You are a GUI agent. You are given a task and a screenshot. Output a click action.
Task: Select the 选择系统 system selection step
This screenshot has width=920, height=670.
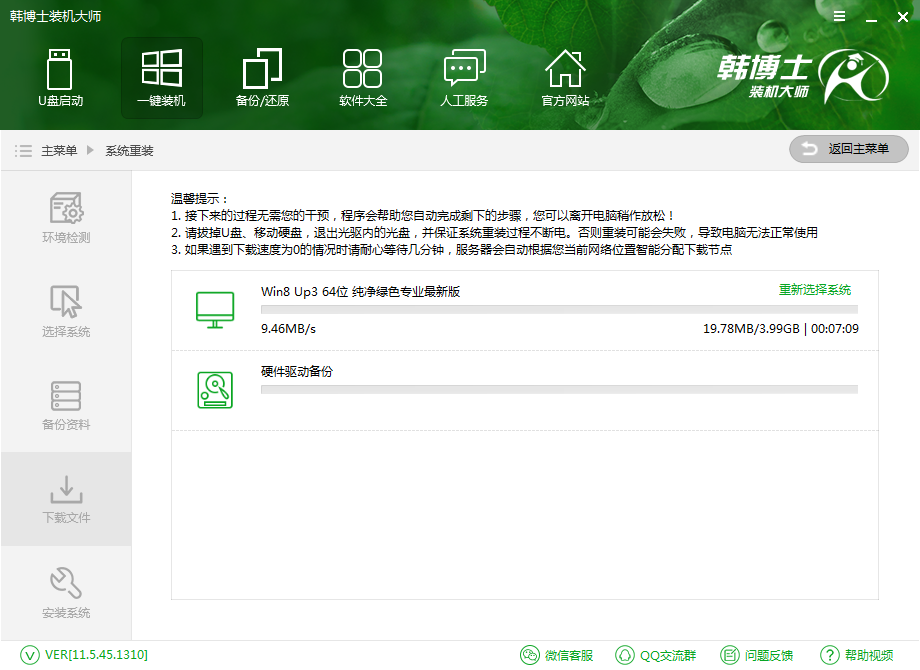click(x=65, y=314)
